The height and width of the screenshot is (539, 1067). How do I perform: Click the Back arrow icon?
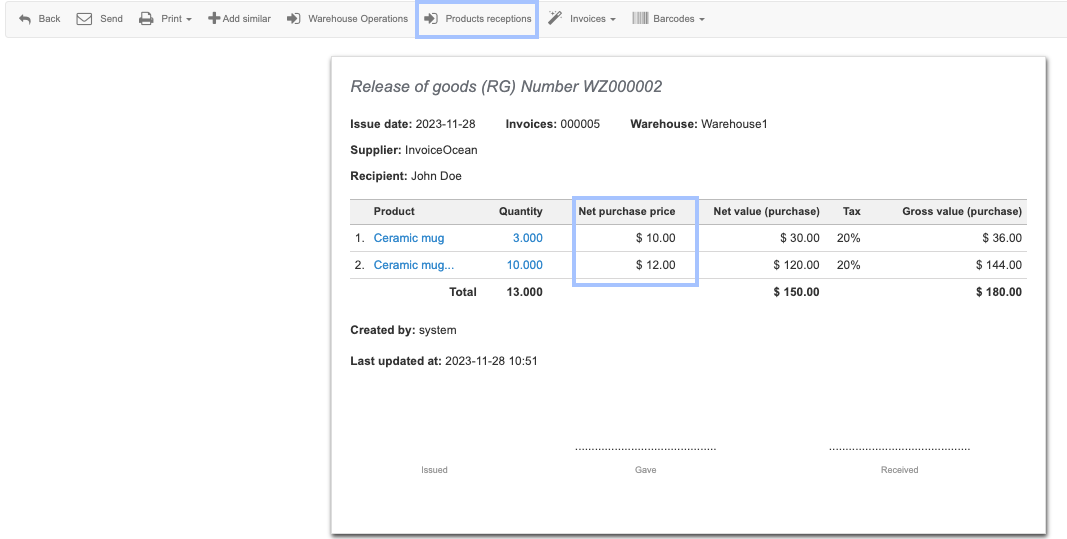[25, 19]
